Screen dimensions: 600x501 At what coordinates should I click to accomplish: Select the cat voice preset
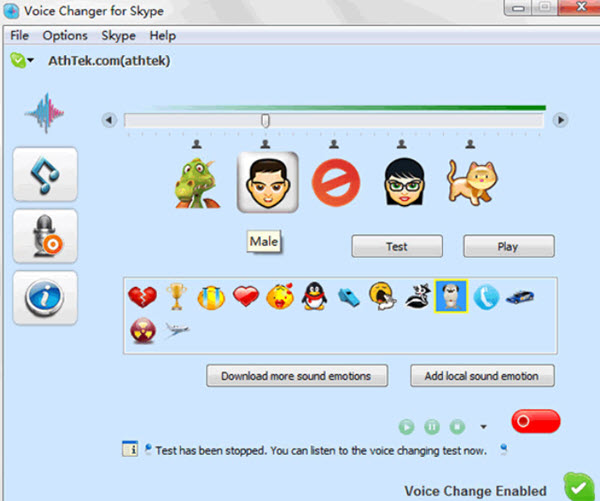click(x=472, y=183)
